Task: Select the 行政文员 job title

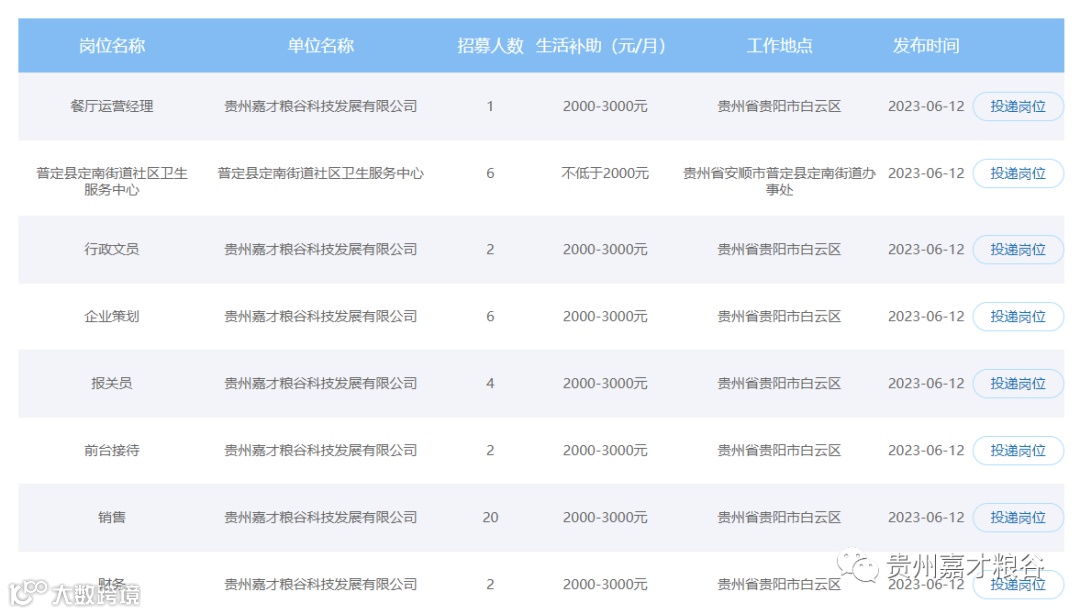Action: coord(112,249)
